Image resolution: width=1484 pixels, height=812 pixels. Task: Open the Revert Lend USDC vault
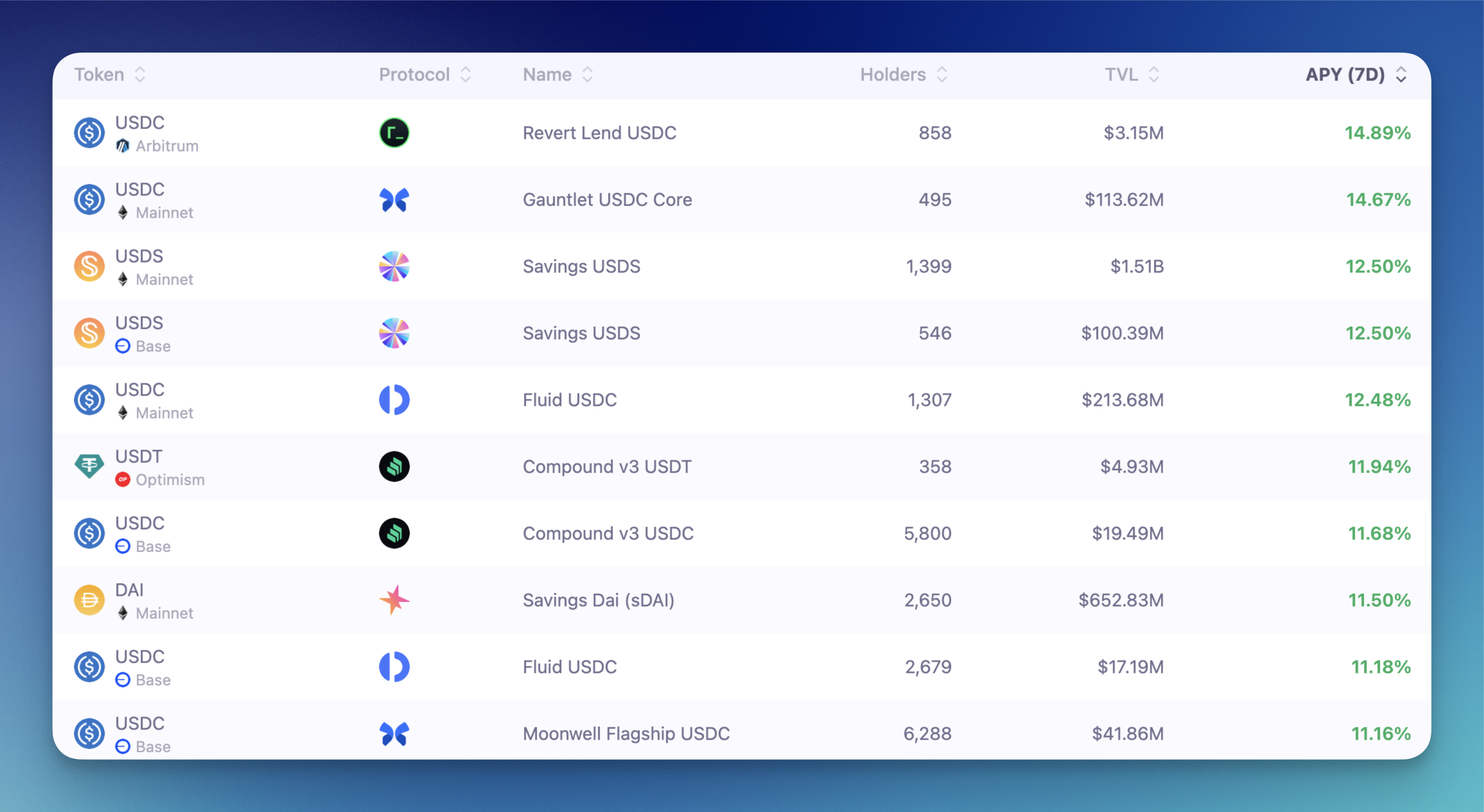(x=742, y=133)
